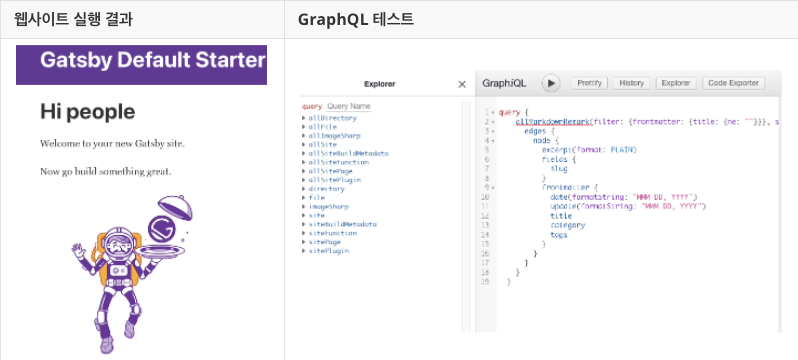The height and width of the screenshot is (360, 798).
Task: Click the slug field in the editor
Action: (559, 169)
